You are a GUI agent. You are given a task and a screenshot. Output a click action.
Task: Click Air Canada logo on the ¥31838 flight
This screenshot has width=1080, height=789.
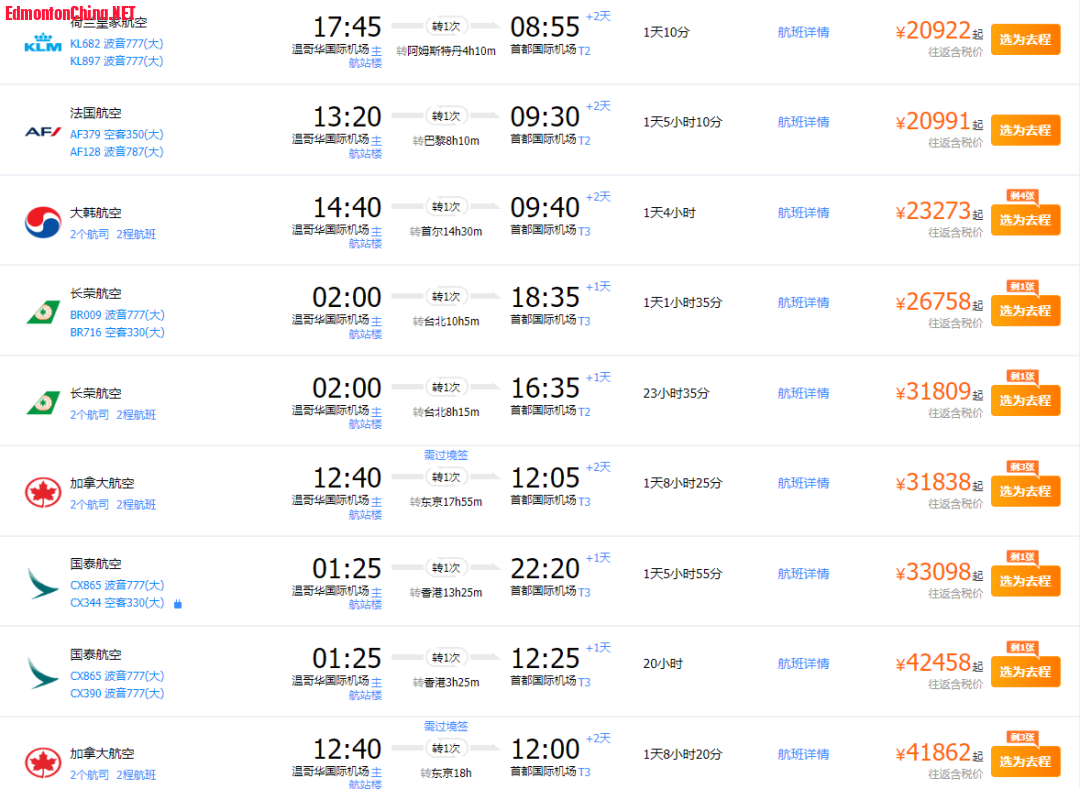(x=43, y=492)
